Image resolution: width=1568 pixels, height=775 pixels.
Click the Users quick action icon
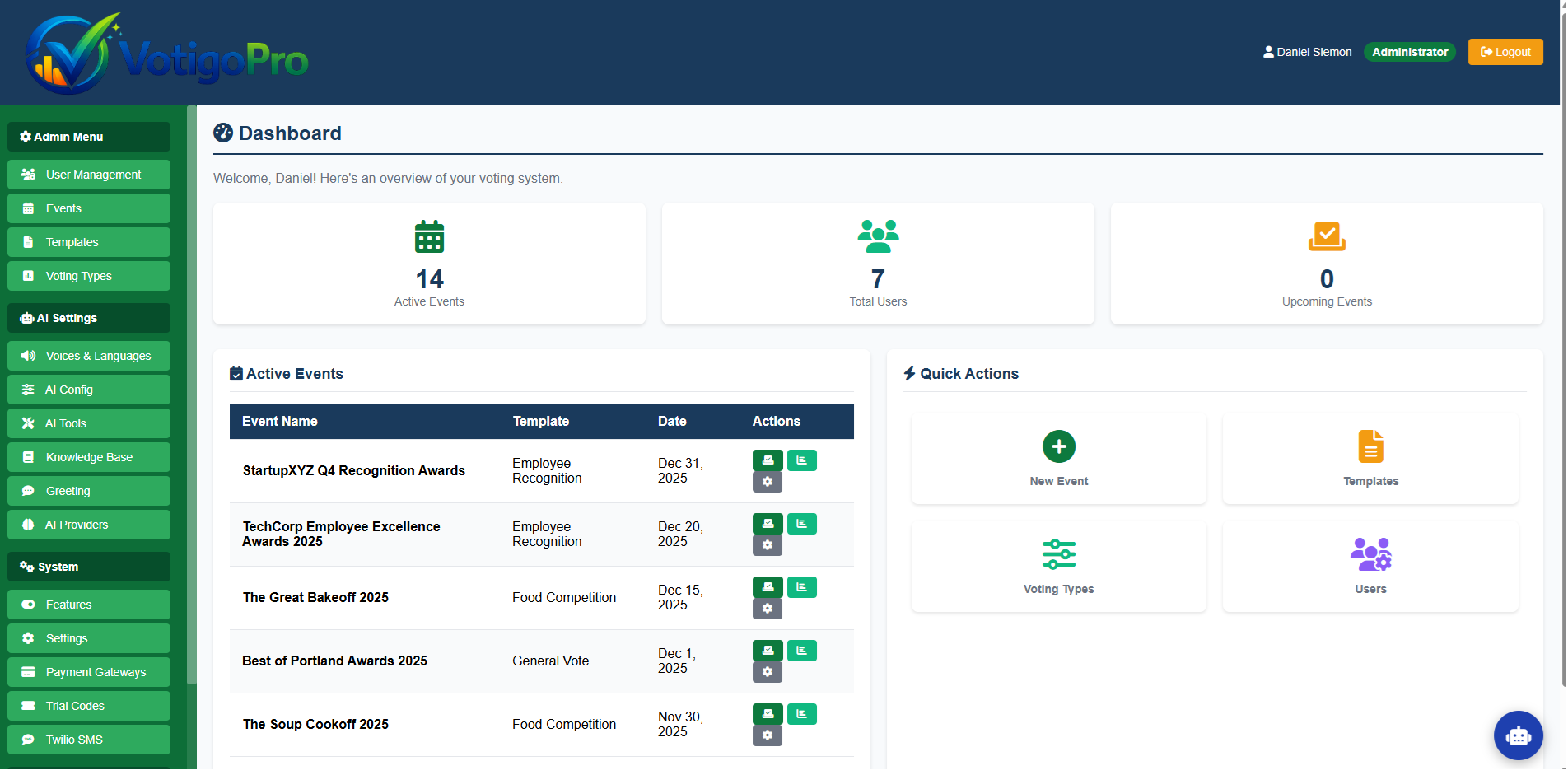[x=1370, y=554]
